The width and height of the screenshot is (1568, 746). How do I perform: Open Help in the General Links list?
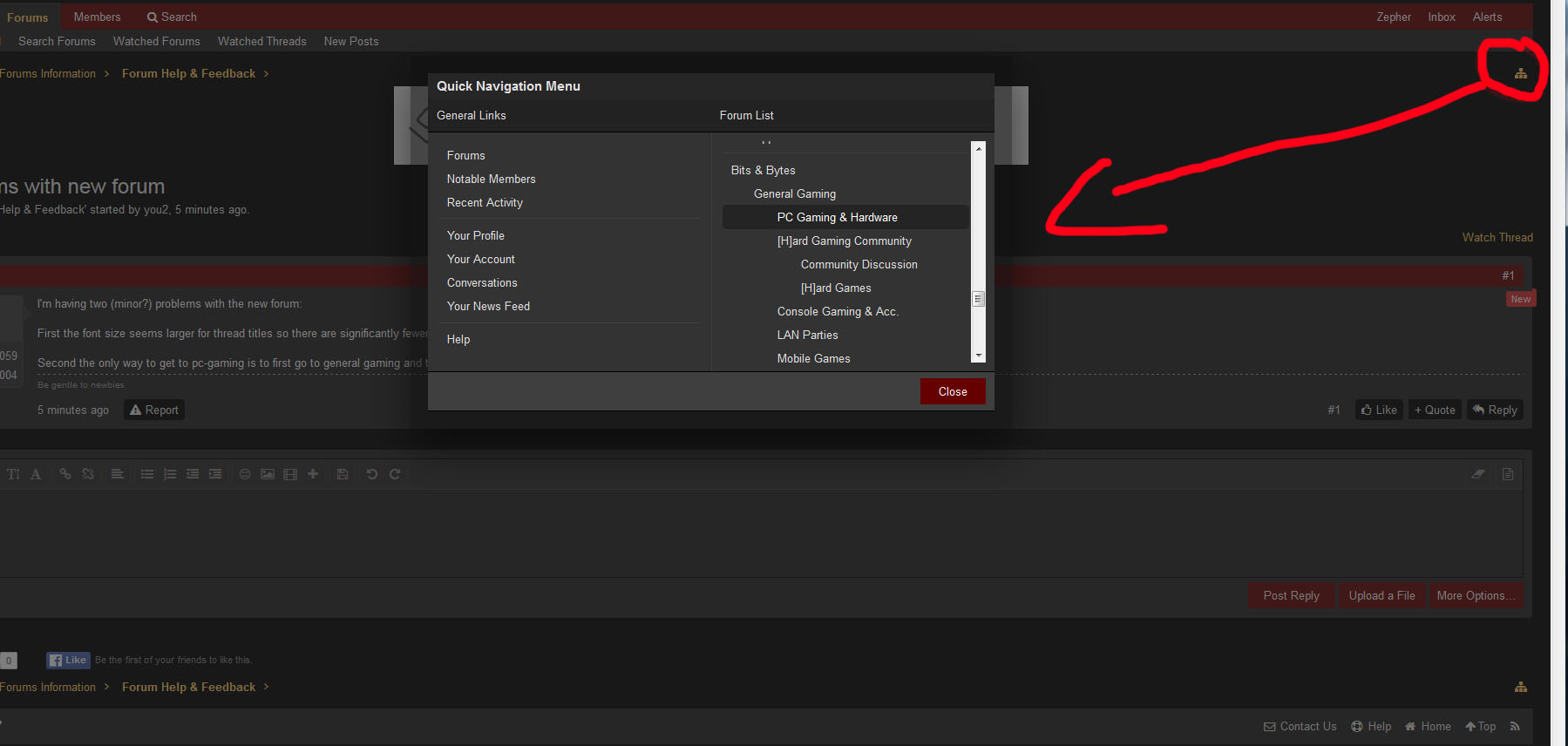[x=458, y=339]
